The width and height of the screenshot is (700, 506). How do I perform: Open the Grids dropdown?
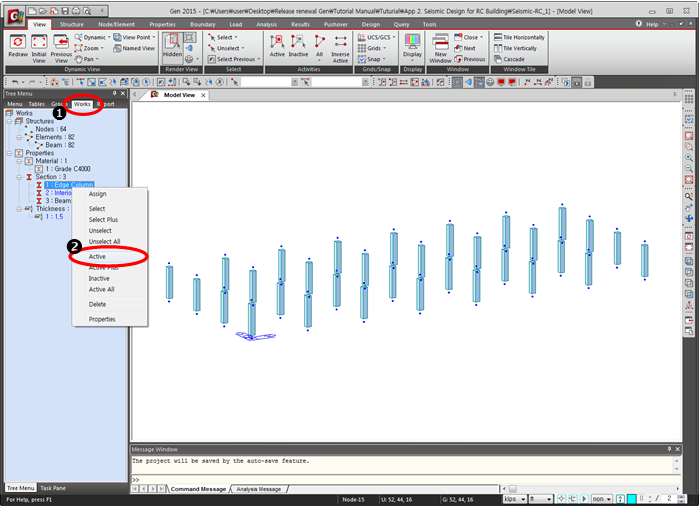(372, 48)
